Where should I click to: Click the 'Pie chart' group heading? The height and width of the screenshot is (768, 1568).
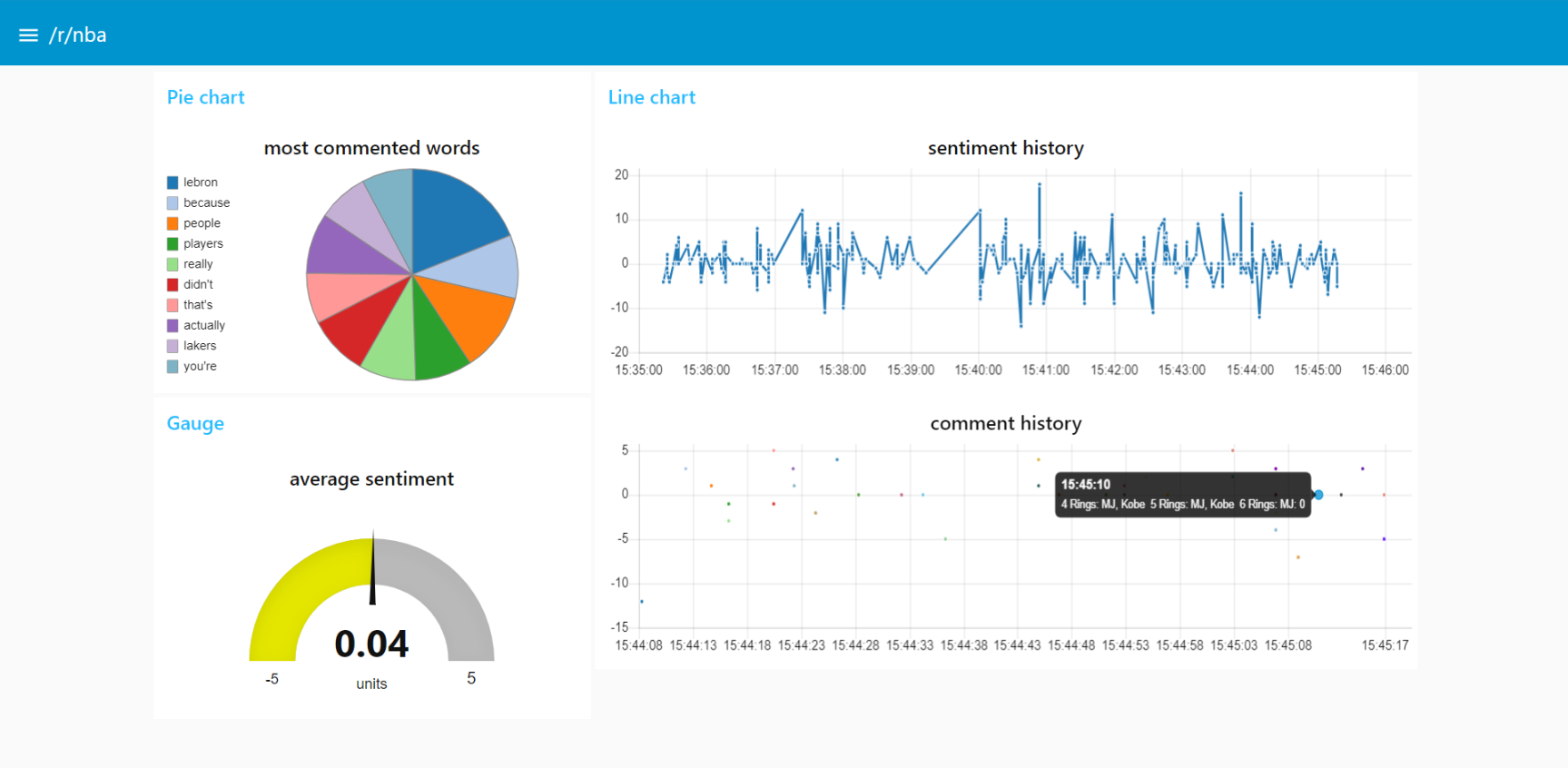coord(206,97)
